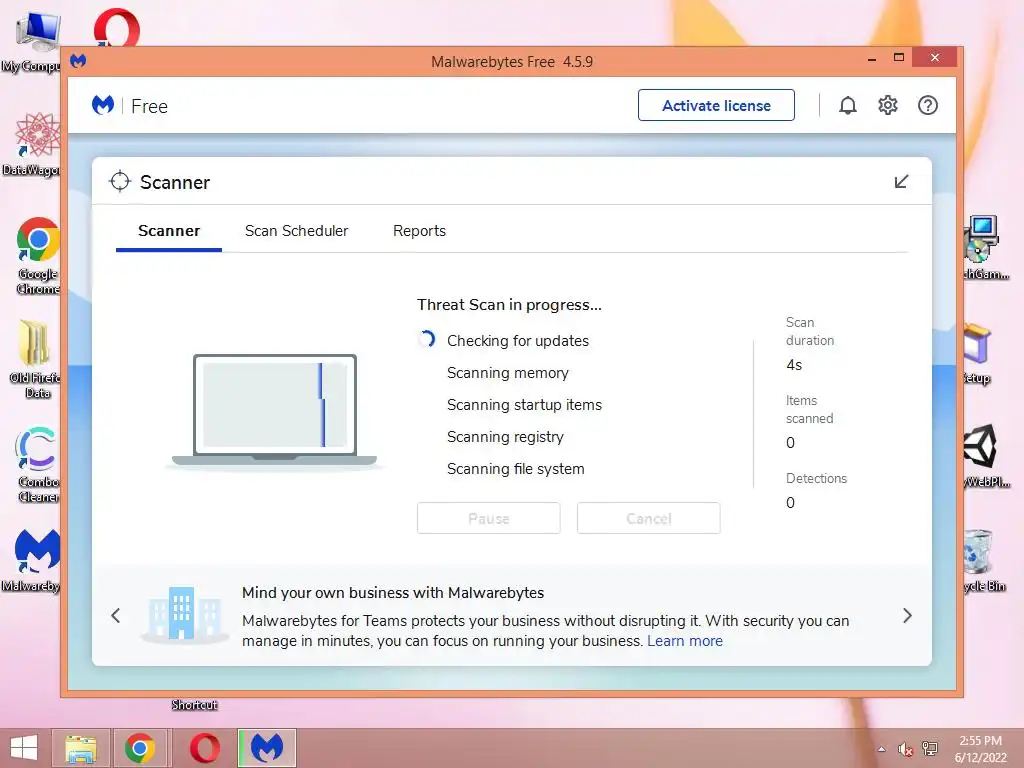Screen dimensions: 1024x768
Task: Switch to the Reports tab
Action: click(419, 231)
